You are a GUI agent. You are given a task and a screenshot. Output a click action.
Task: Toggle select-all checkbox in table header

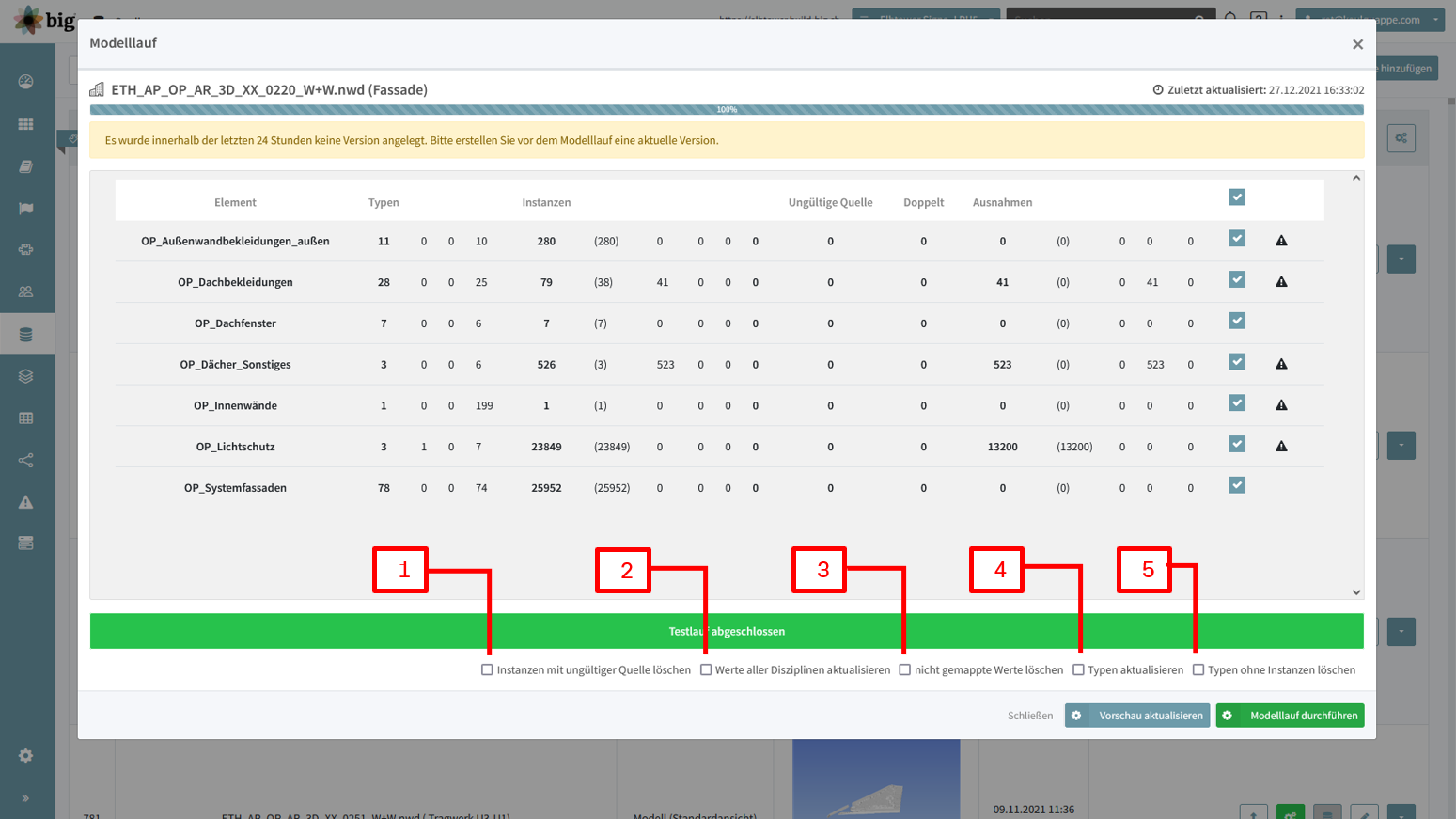1237,197
